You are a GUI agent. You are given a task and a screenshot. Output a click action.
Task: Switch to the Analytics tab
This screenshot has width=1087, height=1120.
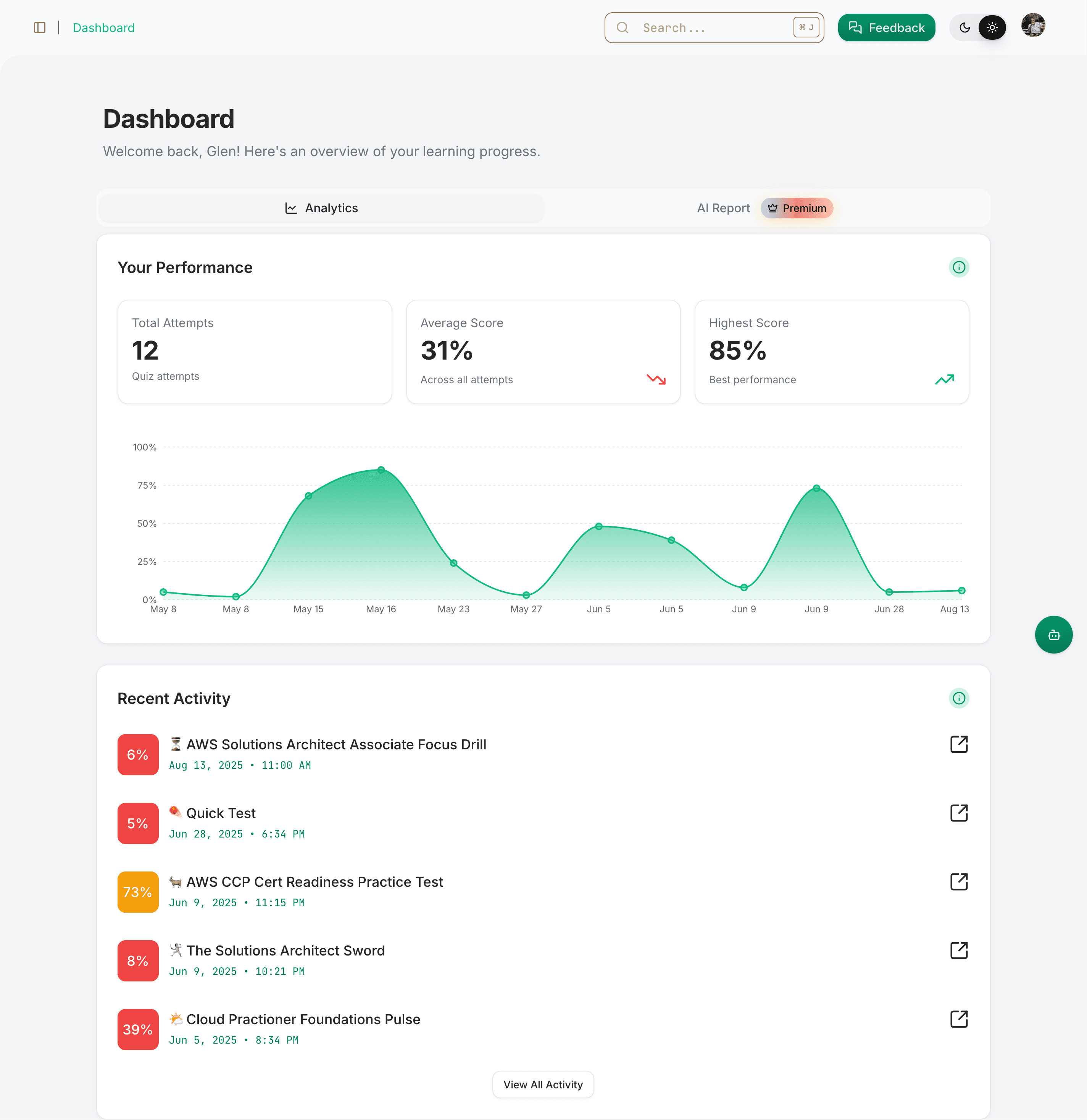321,208
